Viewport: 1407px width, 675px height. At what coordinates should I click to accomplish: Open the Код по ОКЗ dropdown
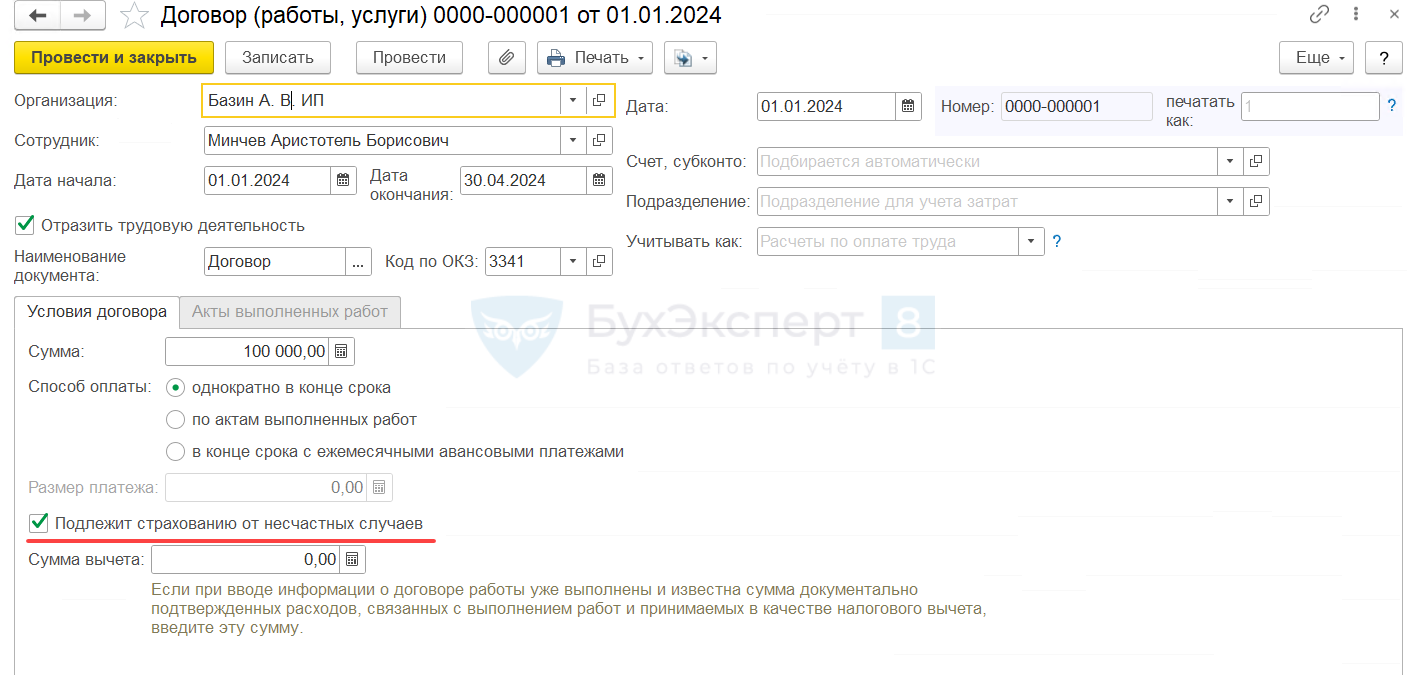click(573, 262)
